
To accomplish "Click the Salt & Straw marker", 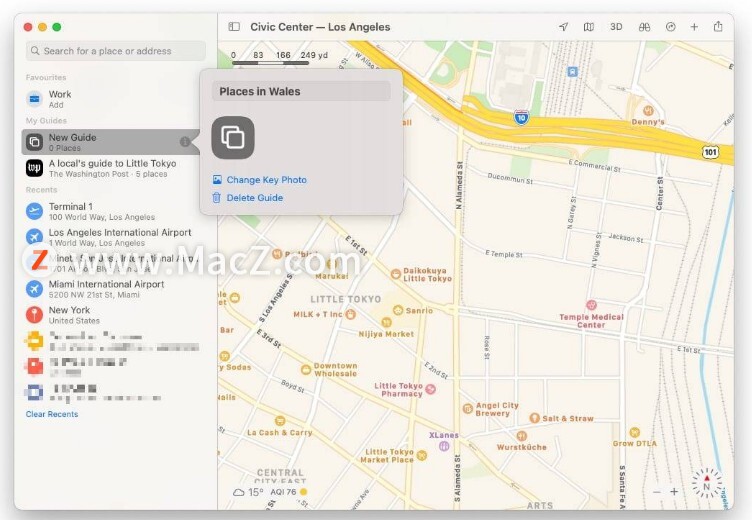I will [535, 418].
